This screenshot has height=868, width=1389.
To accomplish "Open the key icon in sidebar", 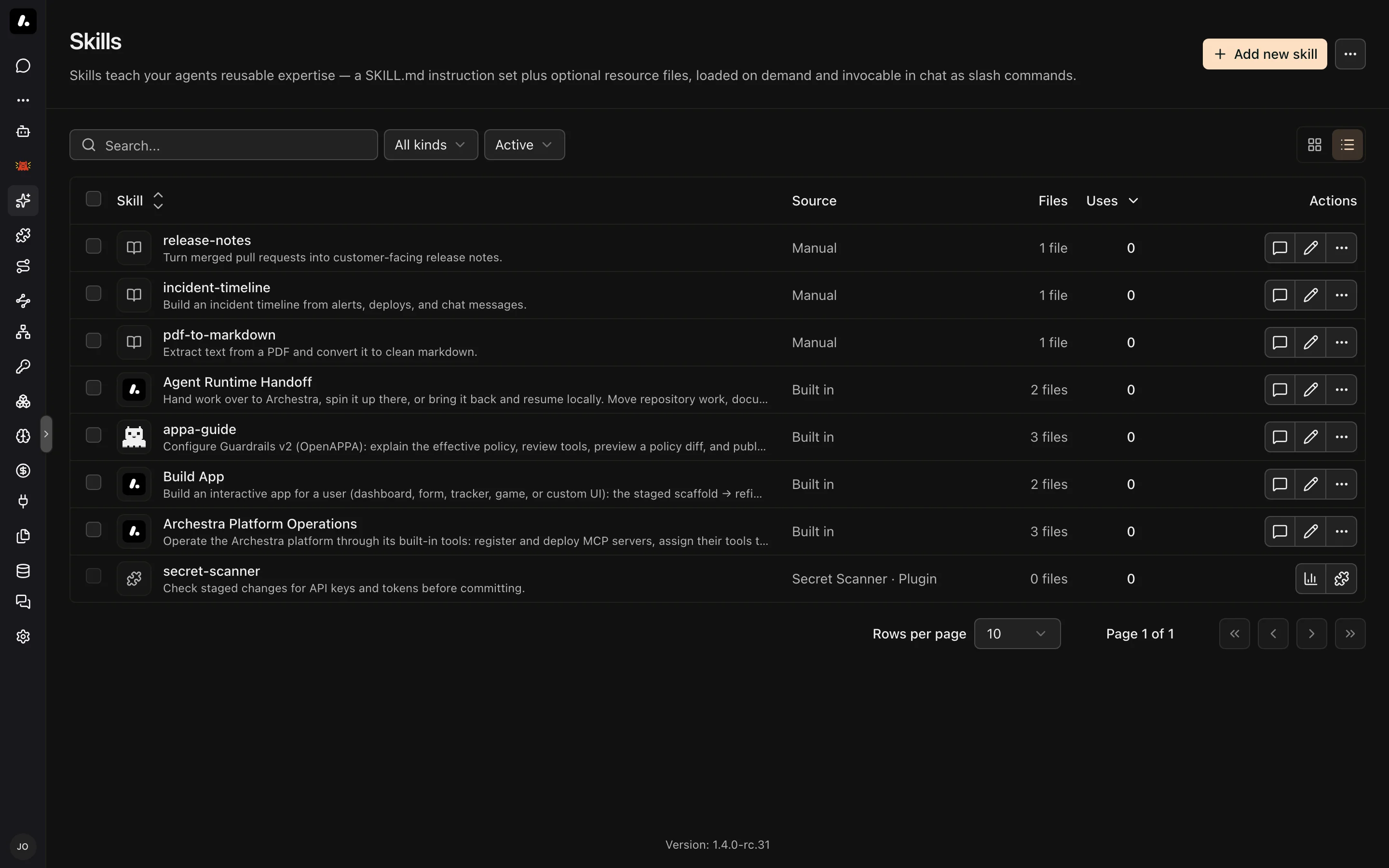I will 23,367.
